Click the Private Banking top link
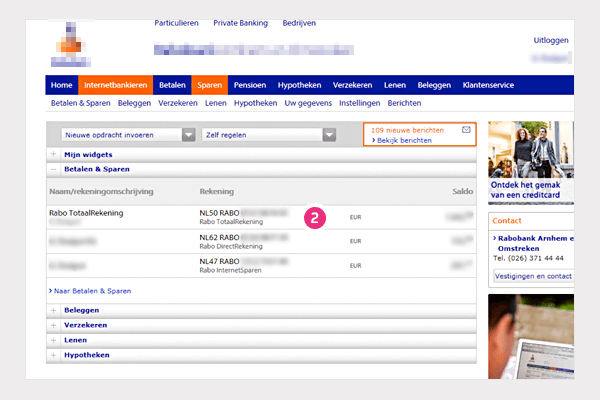This screenshot has height=400, width=600. click(240, 23)
